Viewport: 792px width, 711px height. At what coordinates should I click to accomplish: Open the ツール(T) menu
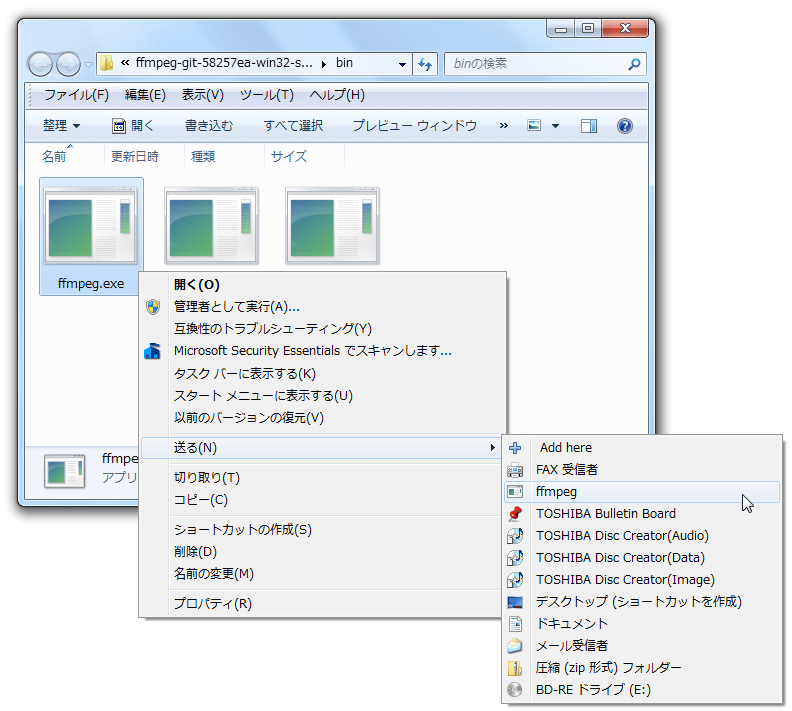[267, 95]
